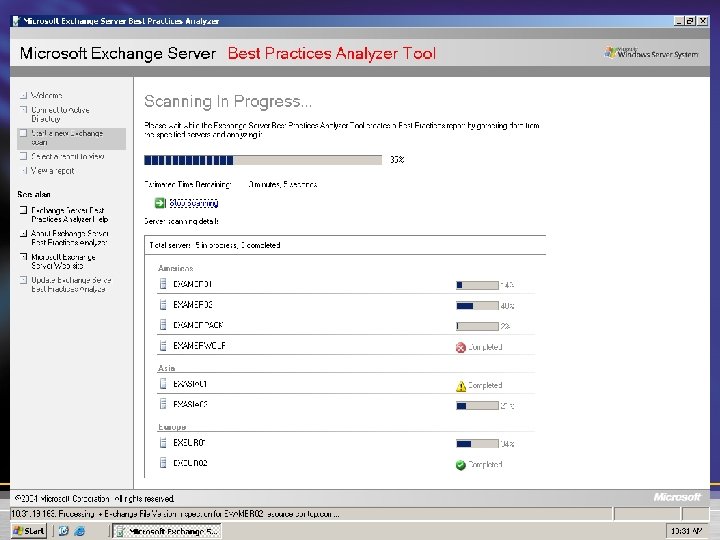Select the EXAMERWOLF server name

click(x=199, y=346)
